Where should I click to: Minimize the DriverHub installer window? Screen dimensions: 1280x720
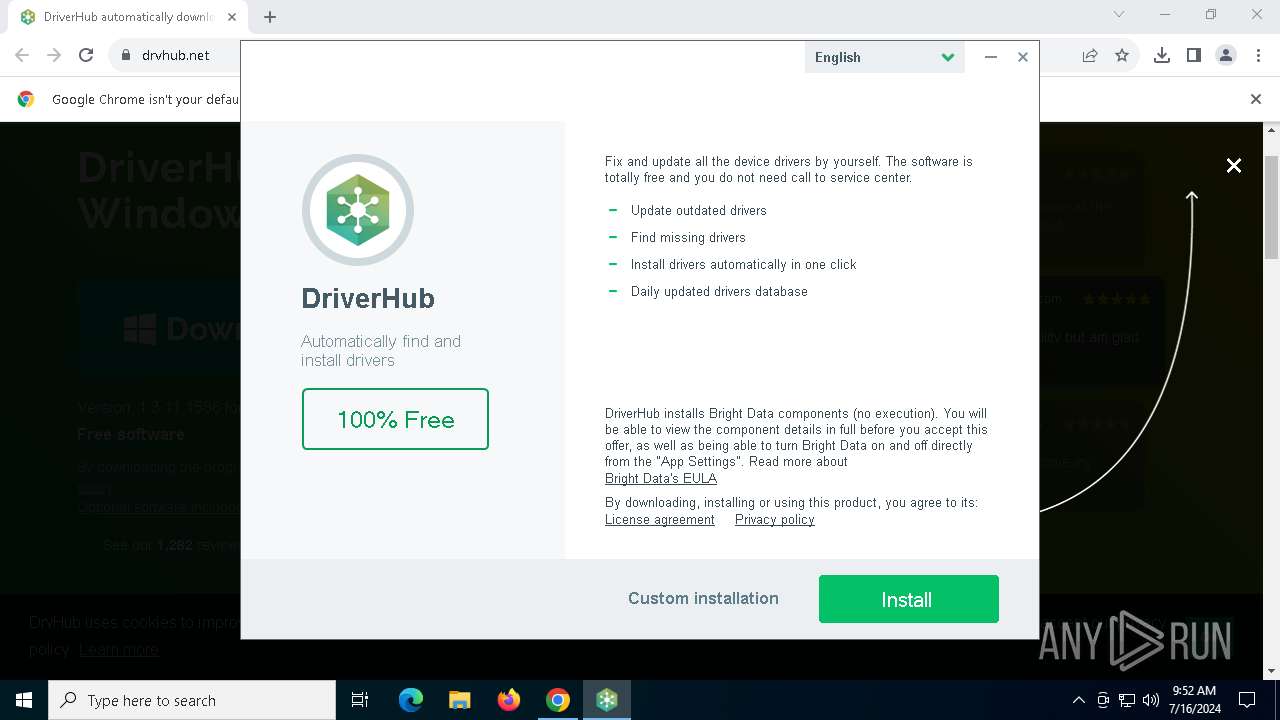[x=991, y=57]
